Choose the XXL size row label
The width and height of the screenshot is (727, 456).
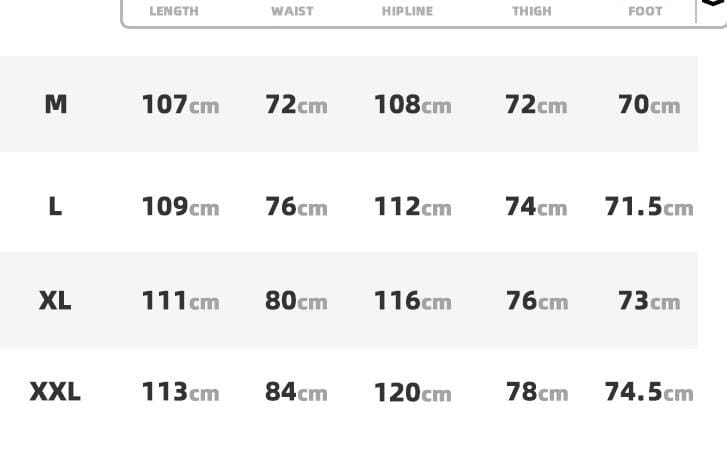tap(55, 391)
